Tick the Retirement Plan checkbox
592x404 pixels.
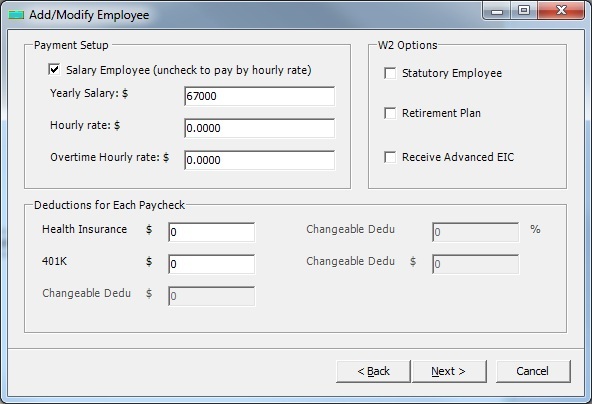[390, 113]
